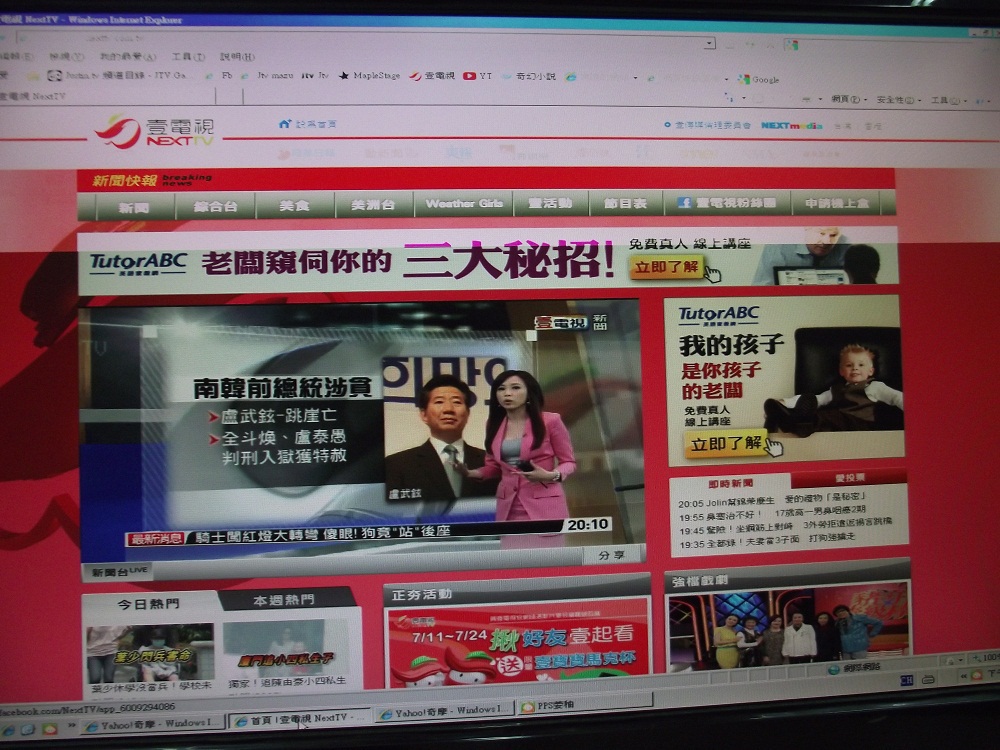The height and width of the screenshot is (750, 1000).
Task: Open the Google bookmark on favorites bar
Action: pyautogui.click(x=759, y=80)
